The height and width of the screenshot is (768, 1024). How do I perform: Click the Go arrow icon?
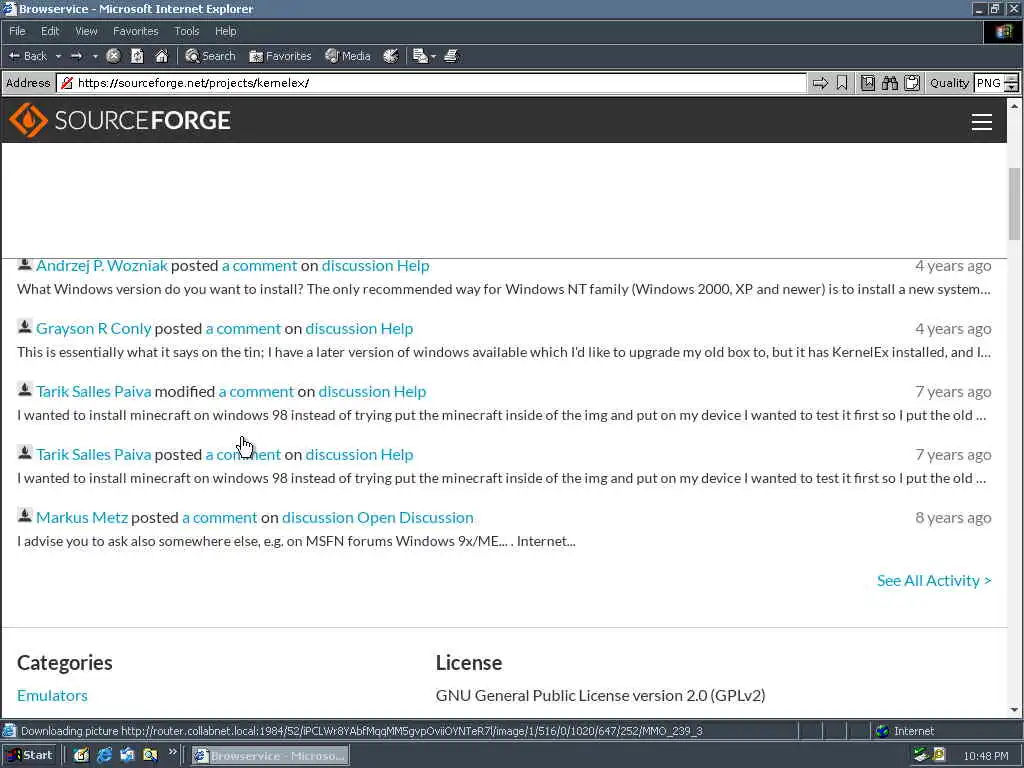820,83
